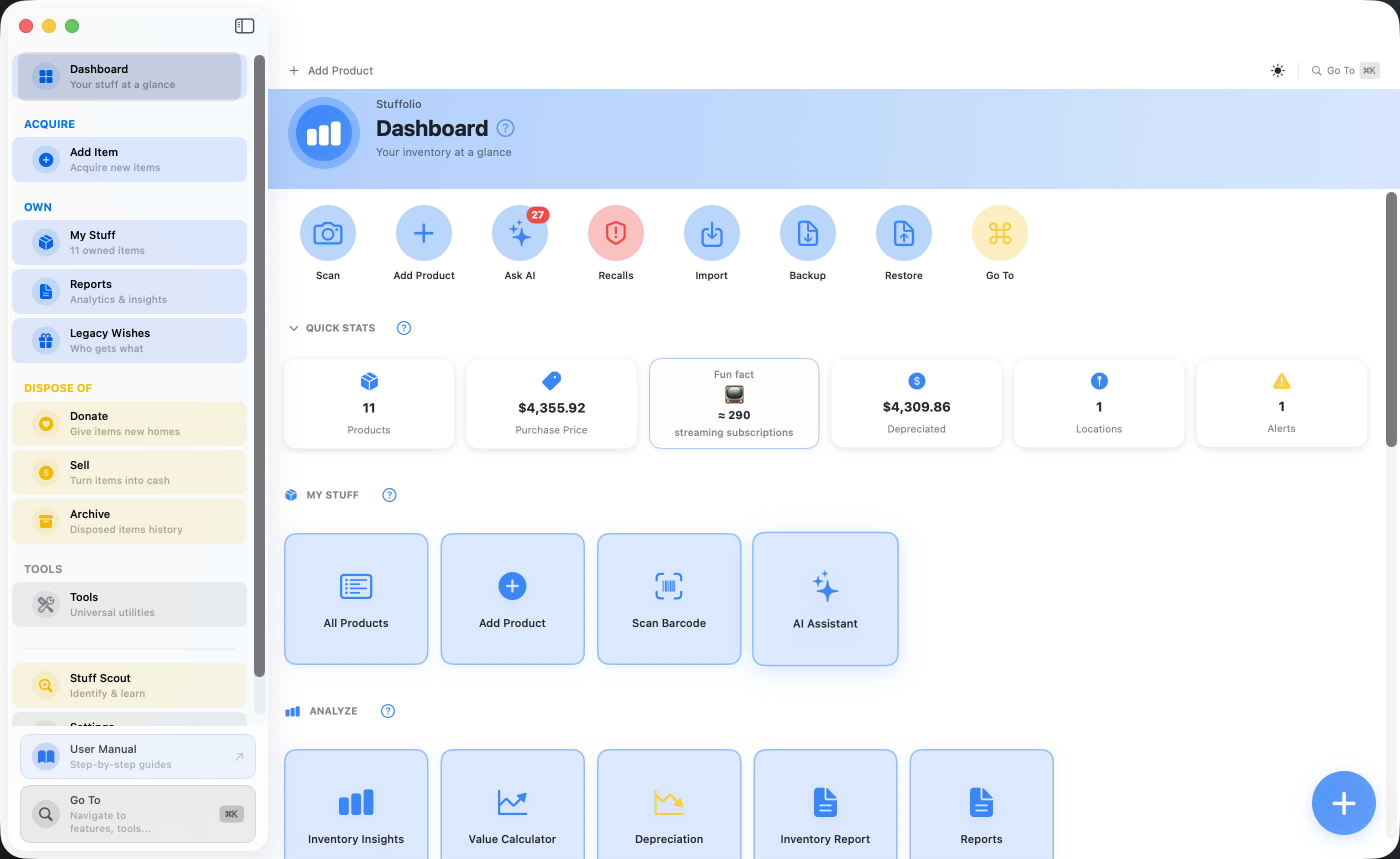This screenshot has height=859, width=1400.
Task: Click the Go To command-key icon
Action: [999, 233]
